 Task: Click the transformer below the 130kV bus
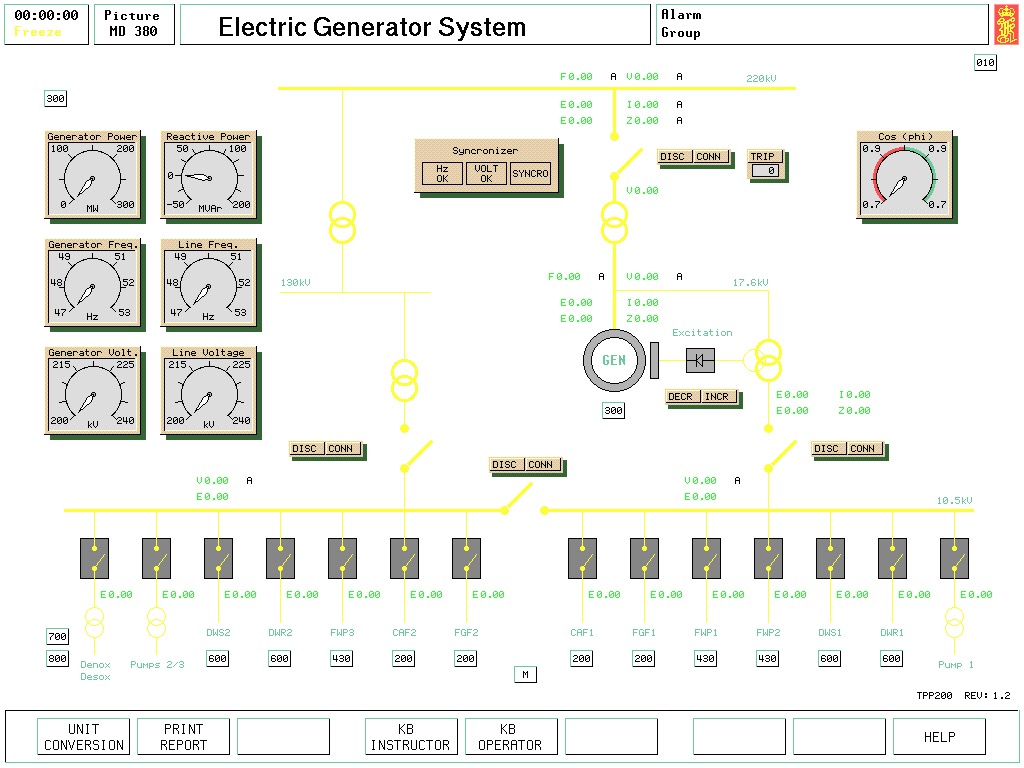pos(404,380)
